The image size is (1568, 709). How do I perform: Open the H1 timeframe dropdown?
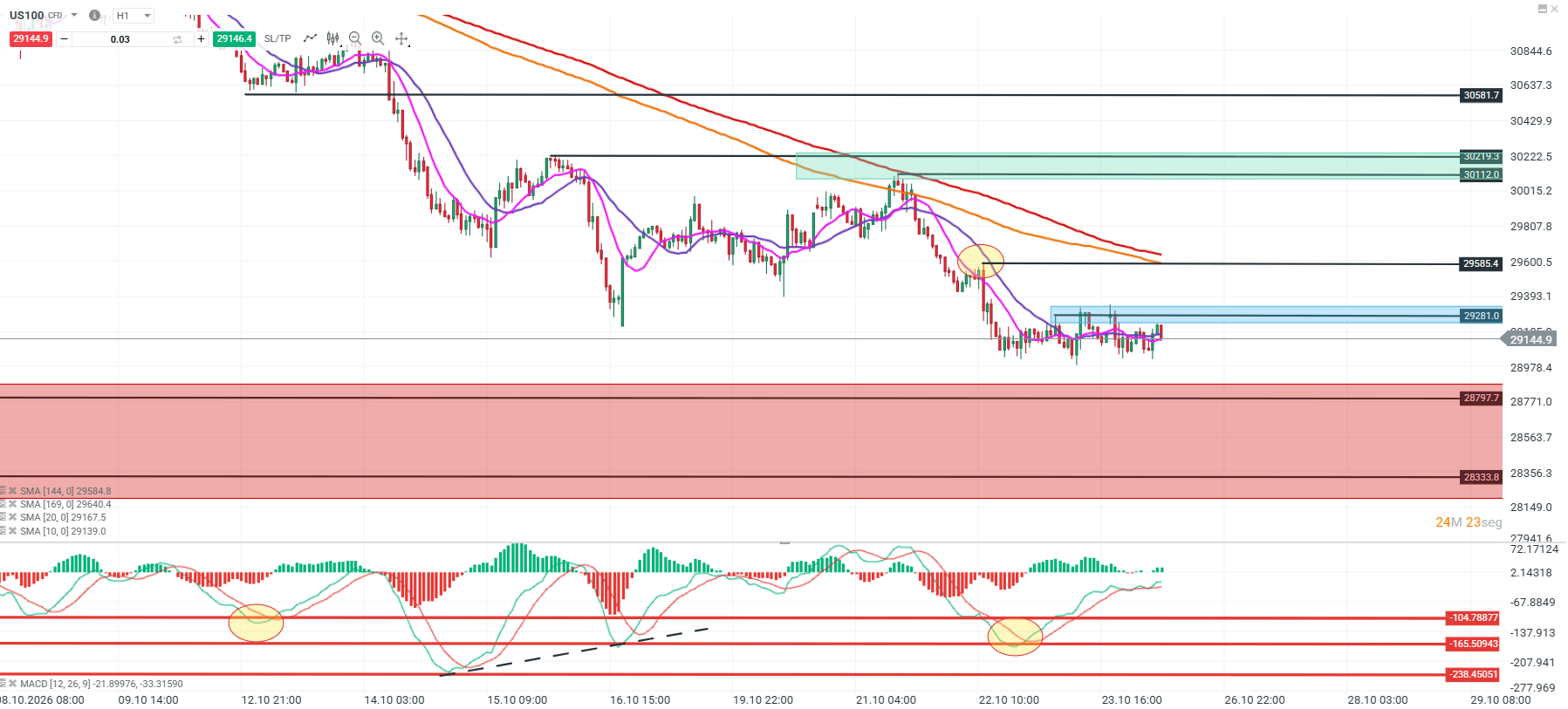click(x=134, y=16)
